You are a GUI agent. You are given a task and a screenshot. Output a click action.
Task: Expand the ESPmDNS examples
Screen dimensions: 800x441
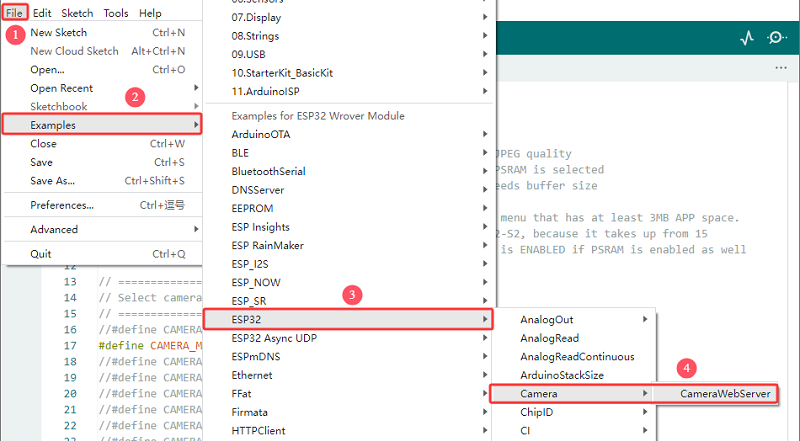point(349,356)
